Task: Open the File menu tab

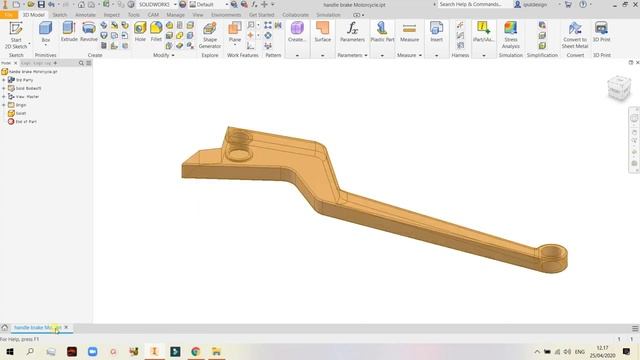Action: click(9, 15)
